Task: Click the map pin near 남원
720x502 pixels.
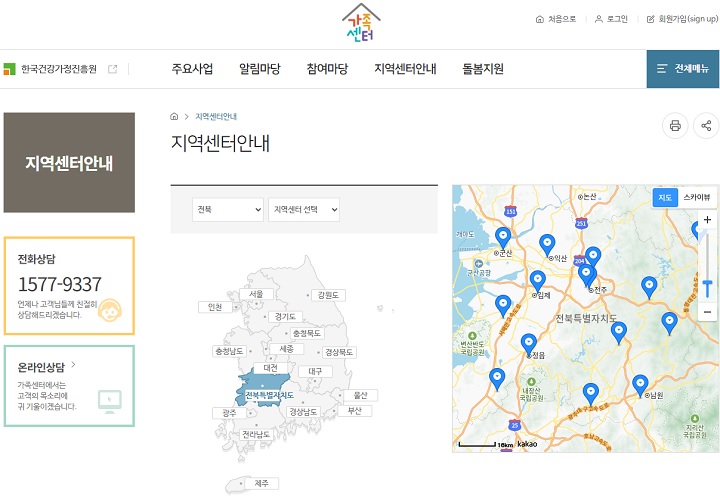Action: (640, 385)
